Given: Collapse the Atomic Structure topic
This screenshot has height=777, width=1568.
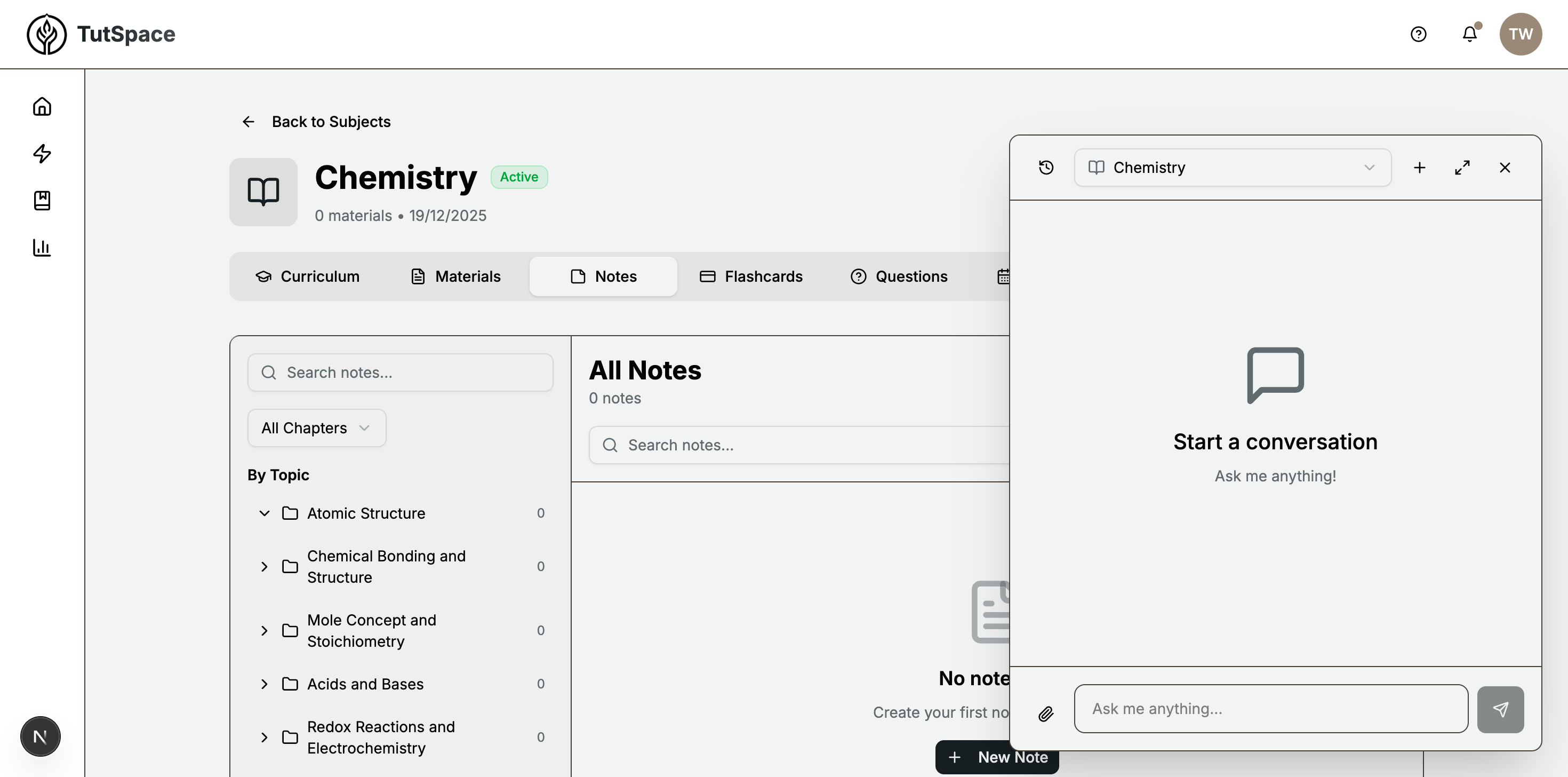Looking at the screenshot, I should click(x=264, y=513).
